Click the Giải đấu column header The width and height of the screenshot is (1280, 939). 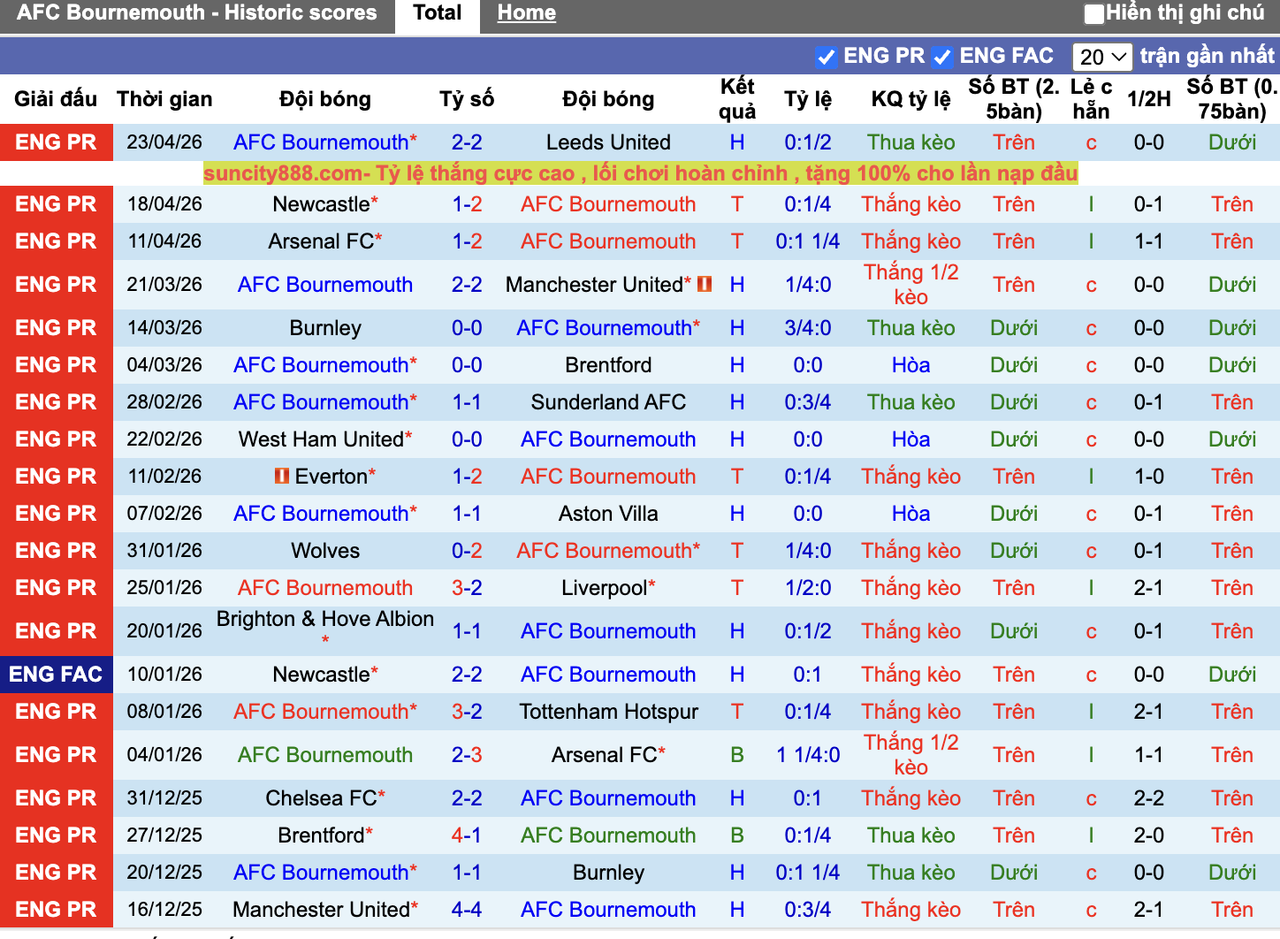pos(56,99)
